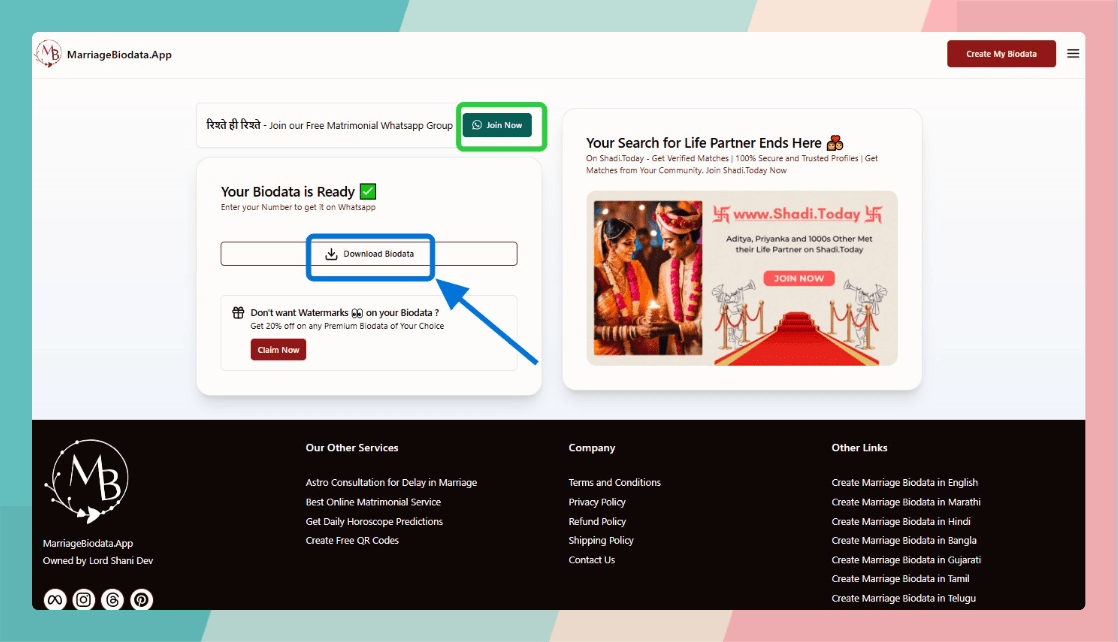Open Shipping Policy link

click(x=601, y=540)
